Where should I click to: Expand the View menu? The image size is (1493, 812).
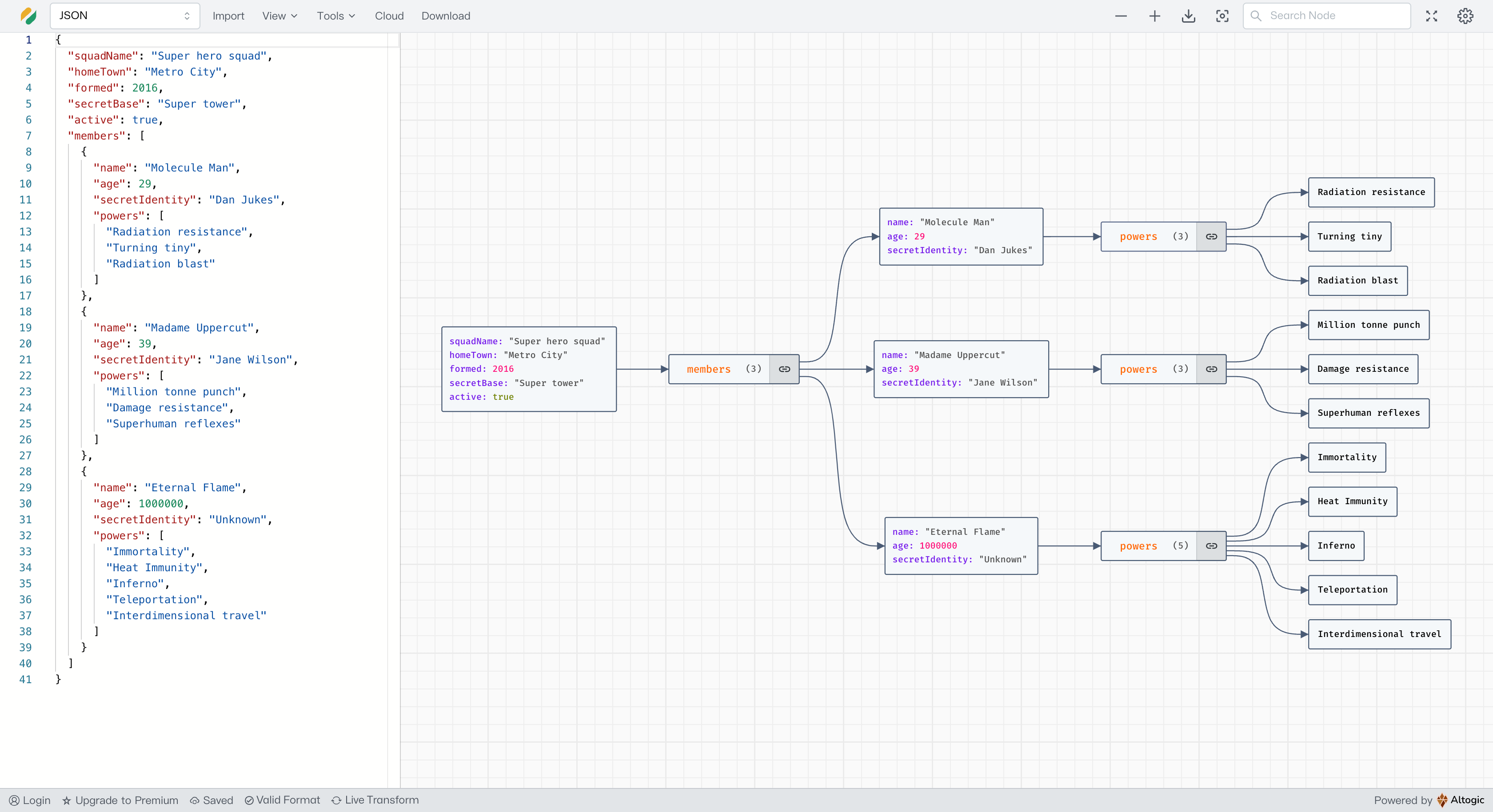pyautogui.click(x=279, y=16)
